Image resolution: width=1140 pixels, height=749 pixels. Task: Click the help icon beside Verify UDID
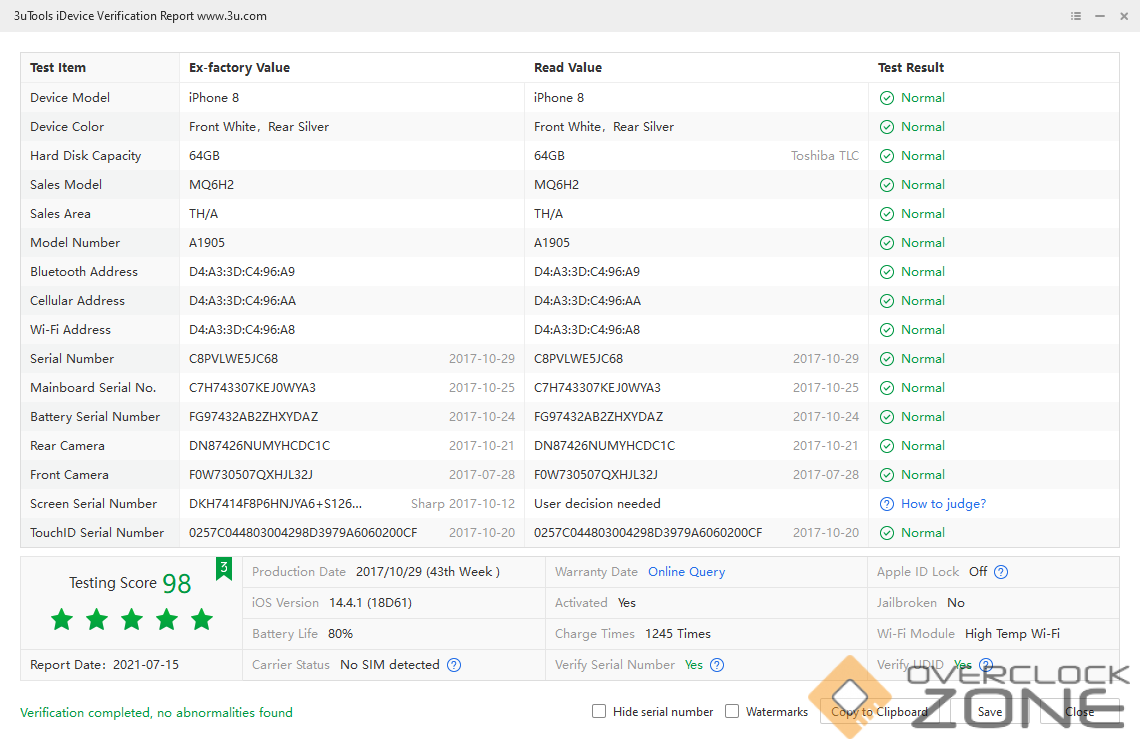986,665
